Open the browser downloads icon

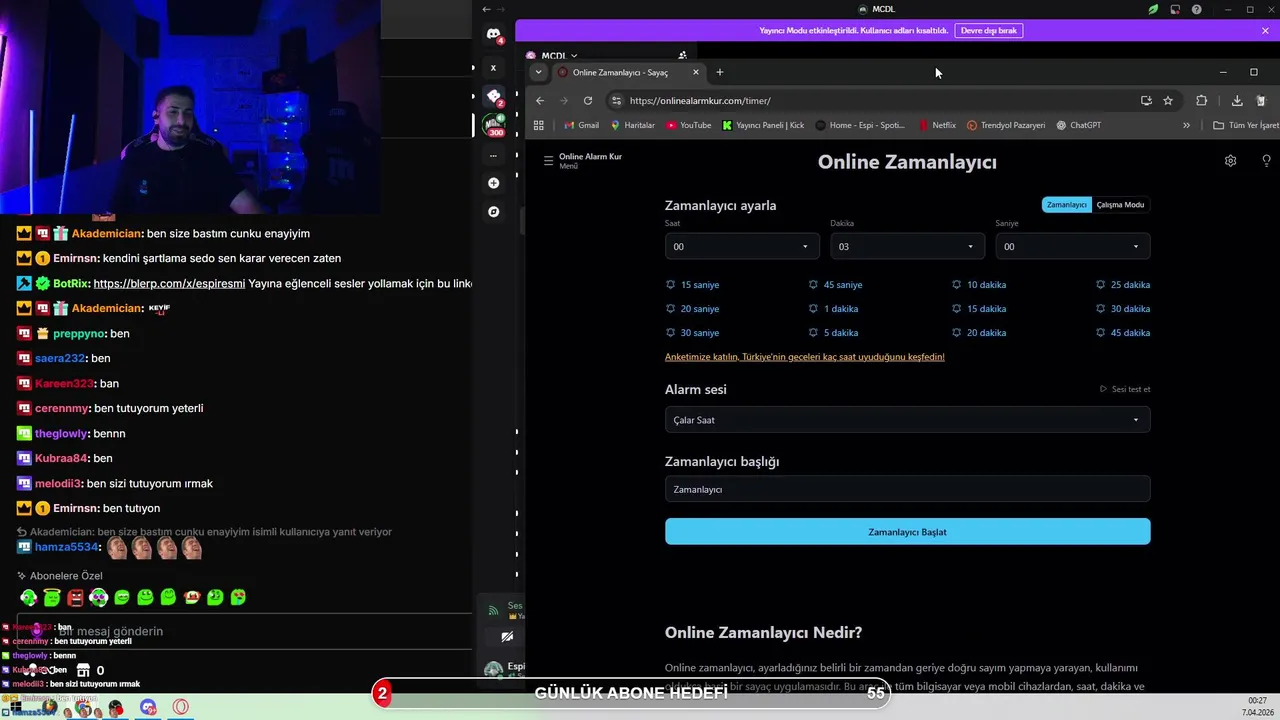tap(1237, 100)
